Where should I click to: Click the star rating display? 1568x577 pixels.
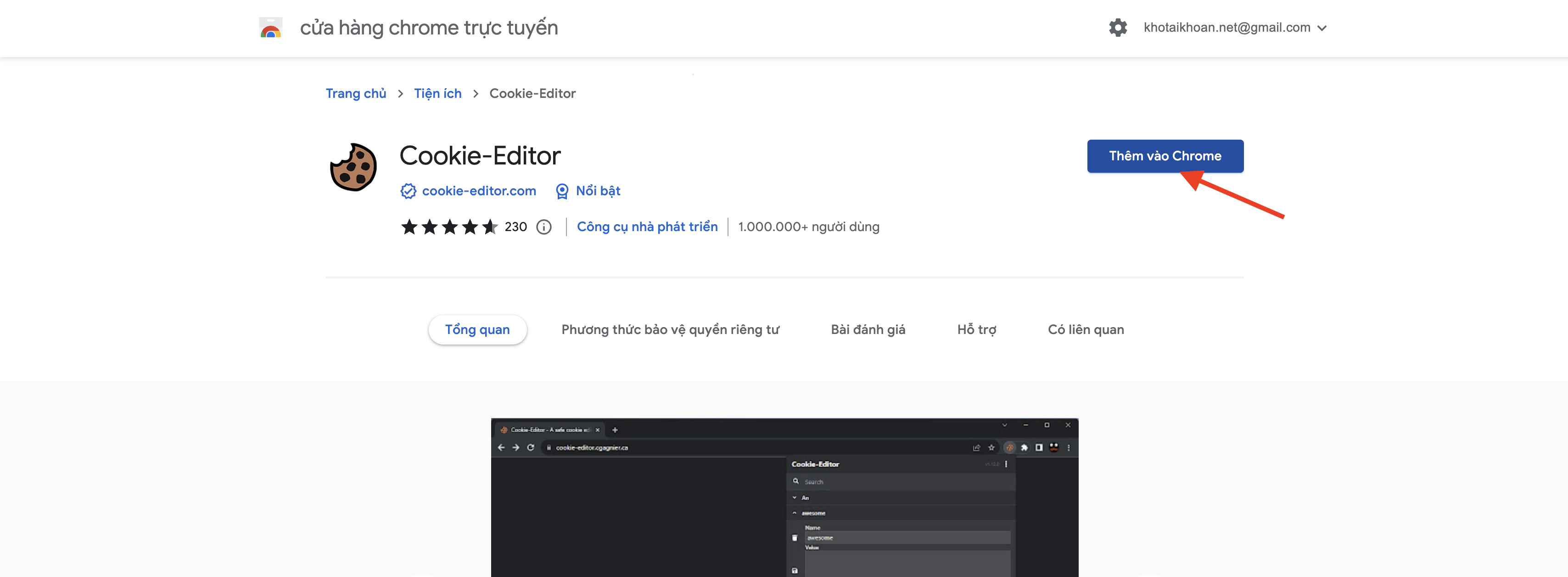[x=449, y=226]
